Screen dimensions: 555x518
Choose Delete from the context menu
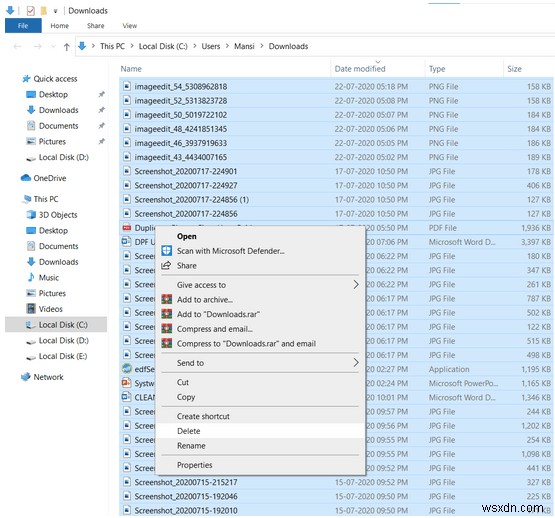coord(260,431)
